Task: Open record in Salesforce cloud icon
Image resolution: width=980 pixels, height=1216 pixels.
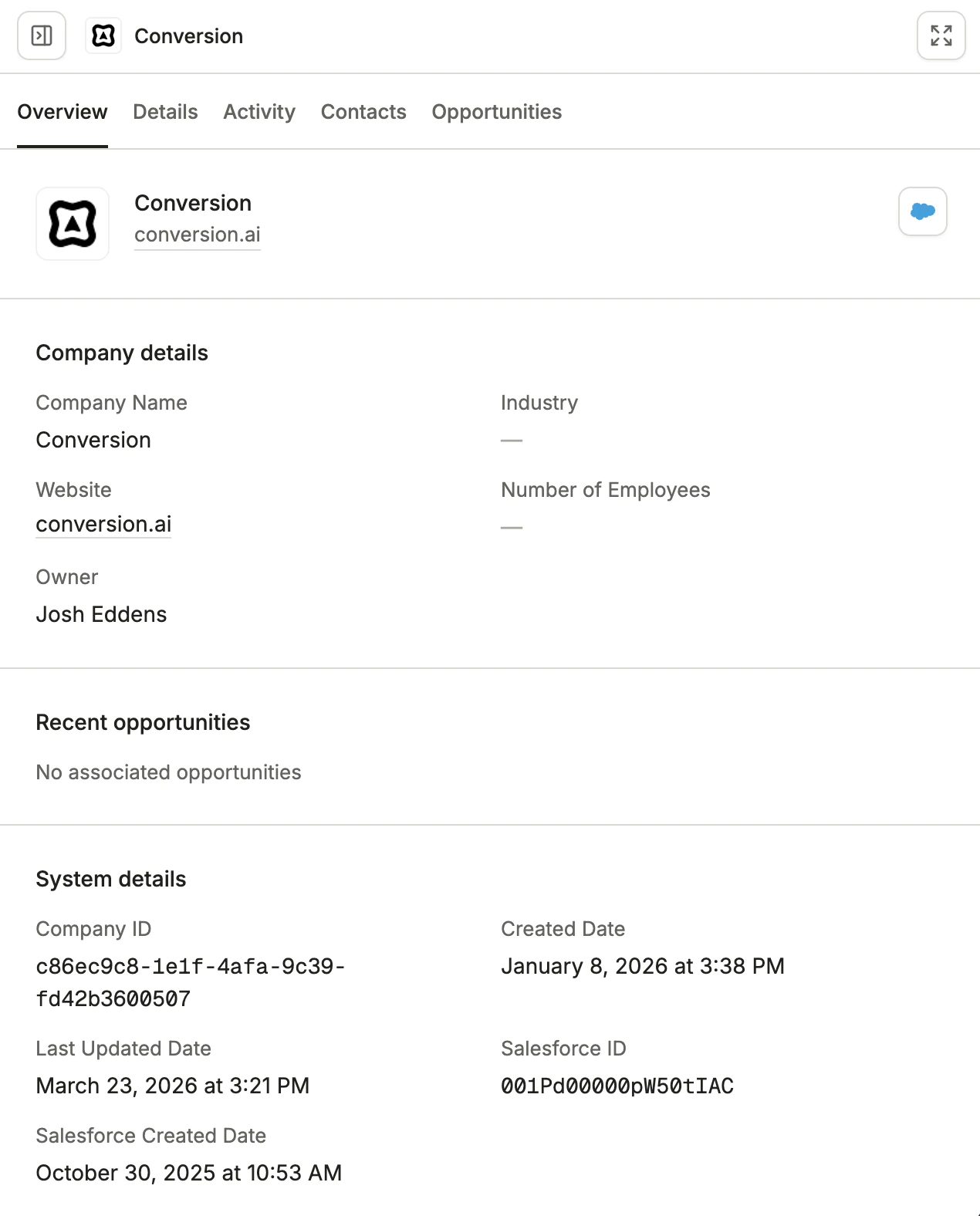Action: tap(922, 211)
